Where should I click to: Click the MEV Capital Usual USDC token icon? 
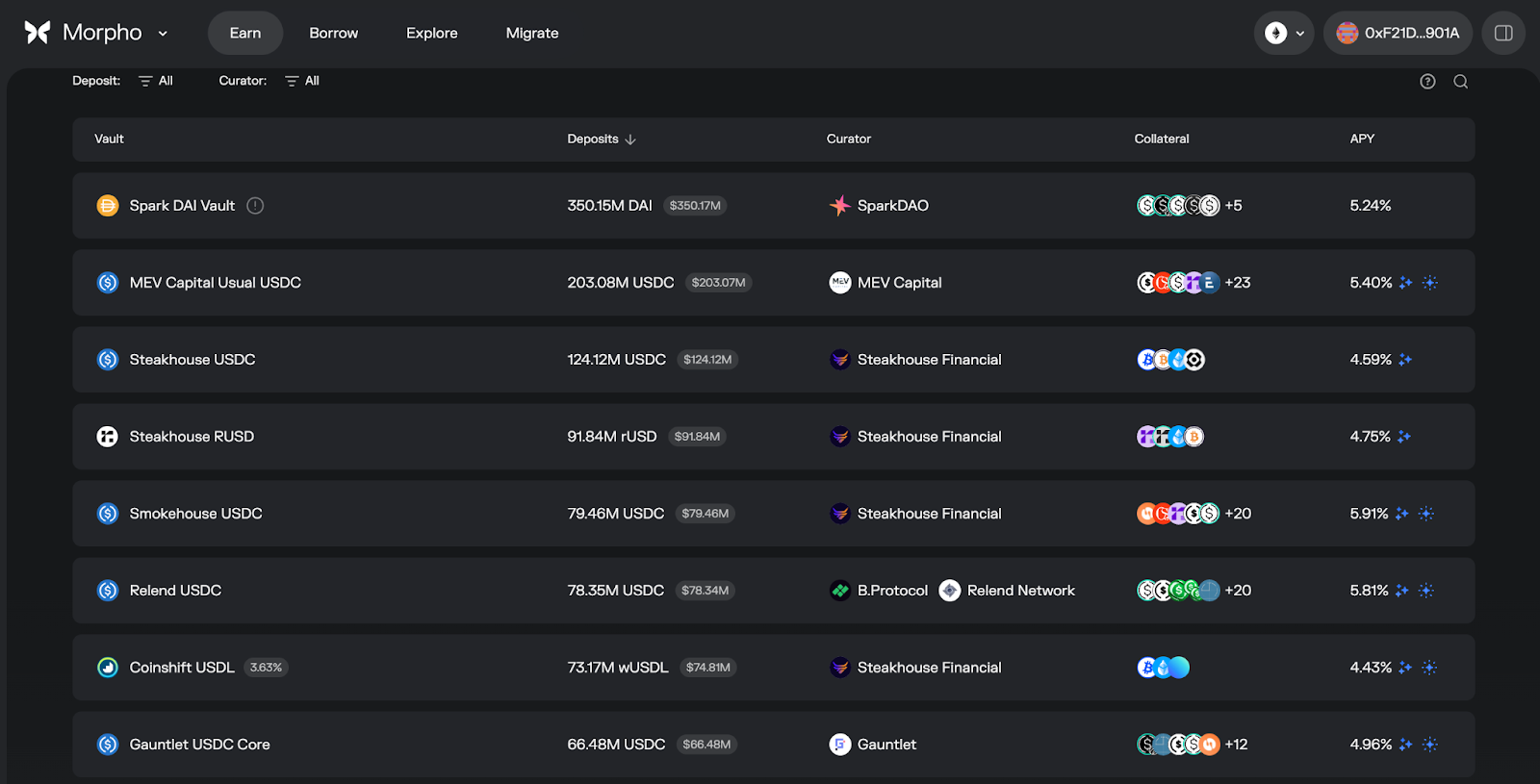coord(108,283)
